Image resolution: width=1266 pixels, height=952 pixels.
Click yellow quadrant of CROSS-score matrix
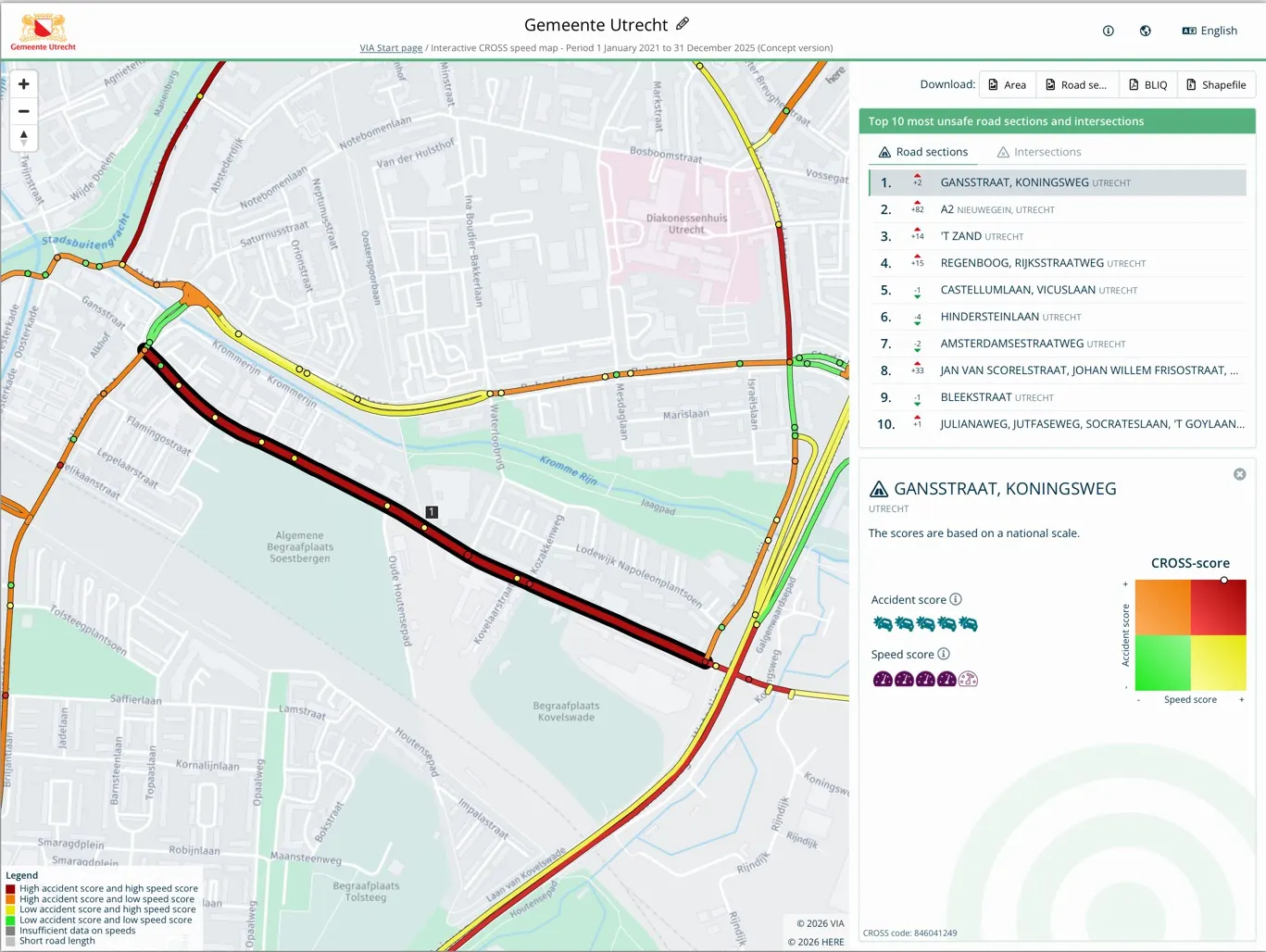click(x=1218, y=663)
